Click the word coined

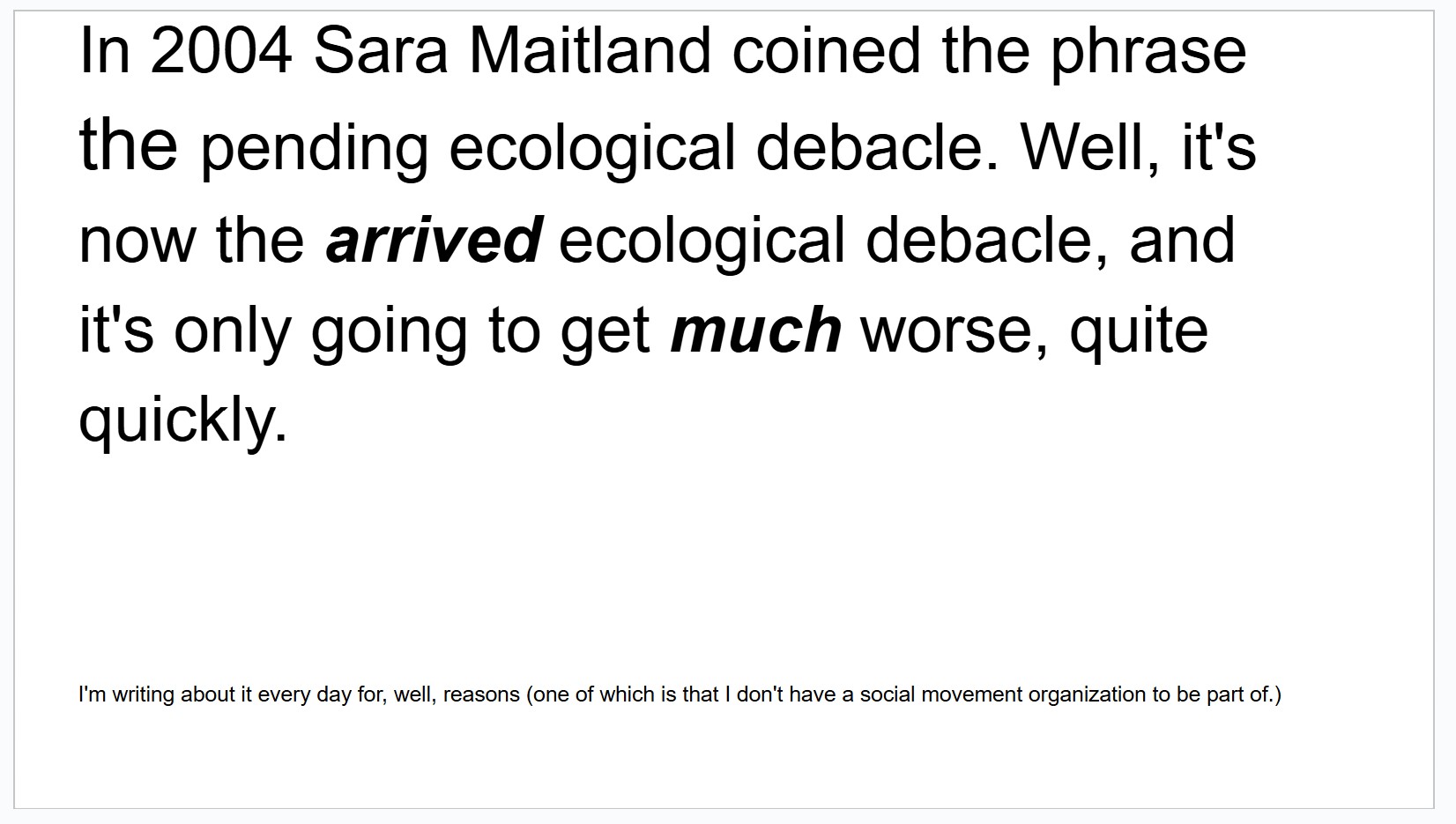click(826, 51)
